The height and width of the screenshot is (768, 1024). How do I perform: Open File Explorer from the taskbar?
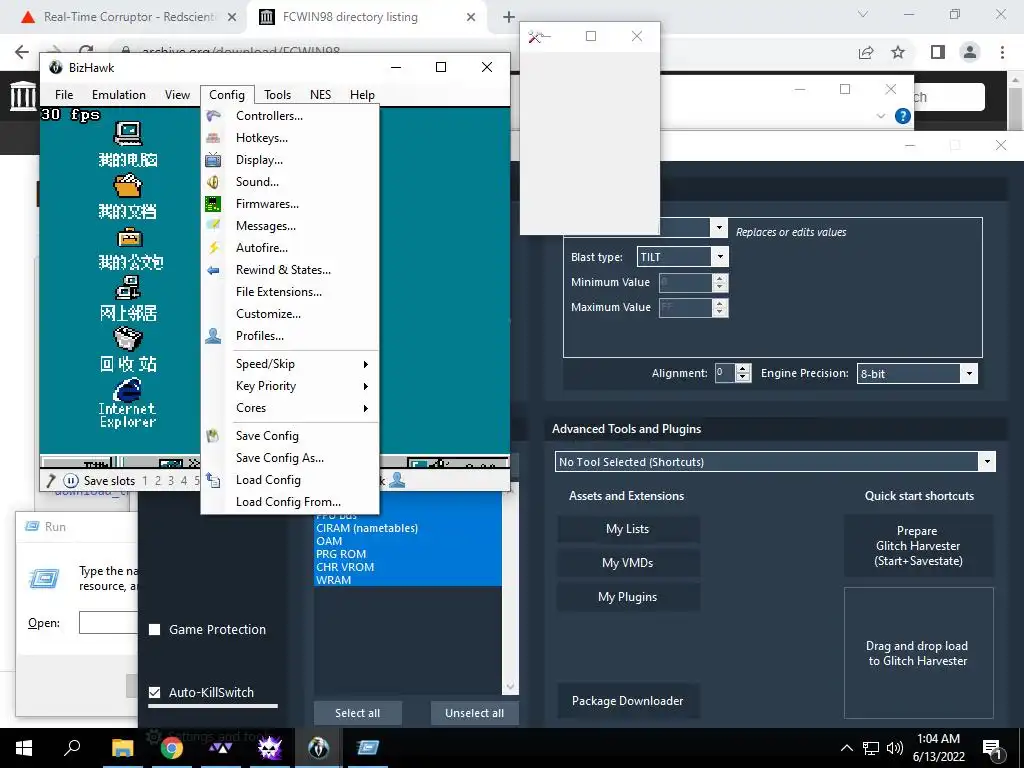(x=122, y=748)
